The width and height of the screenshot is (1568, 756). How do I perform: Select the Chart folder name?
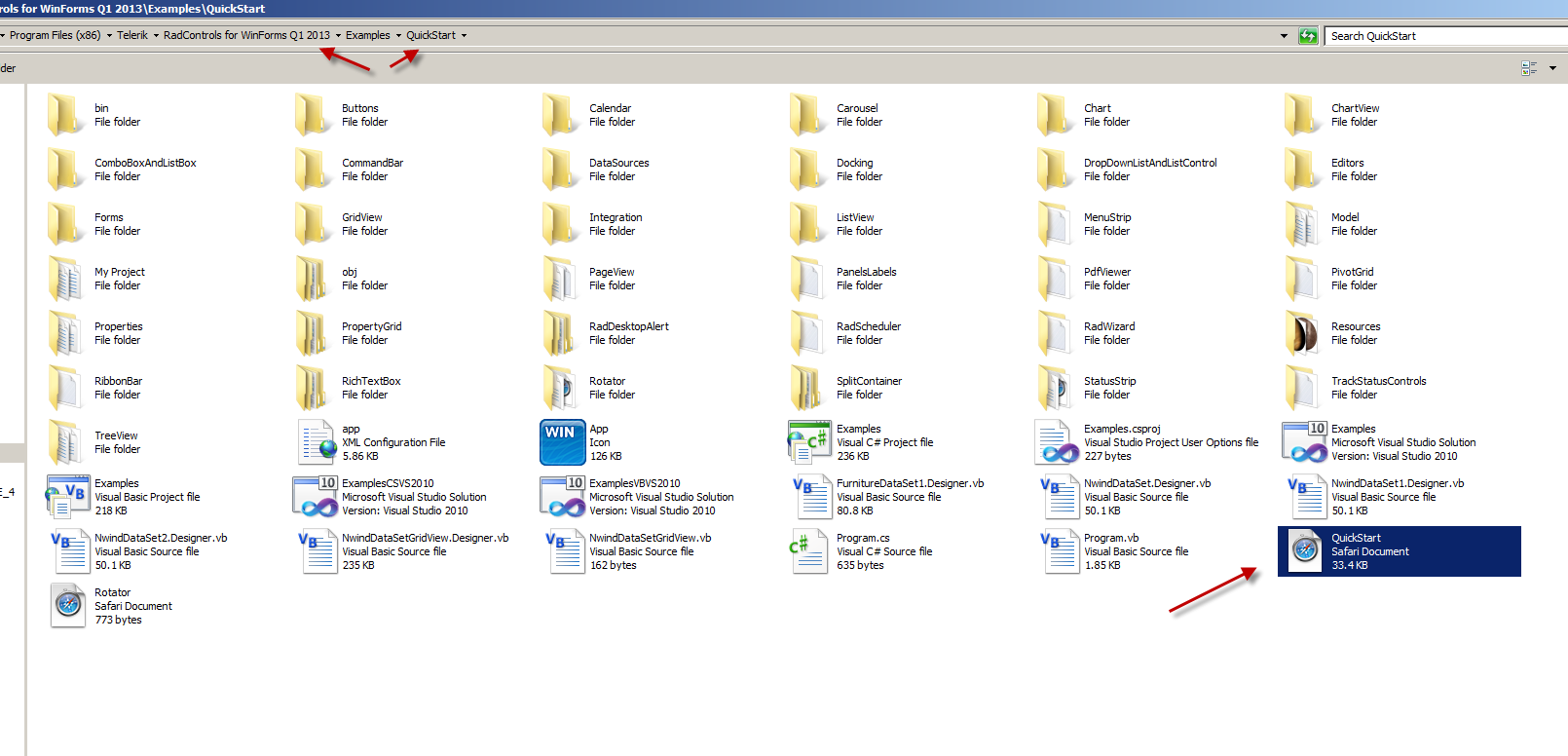(1098, 108)
